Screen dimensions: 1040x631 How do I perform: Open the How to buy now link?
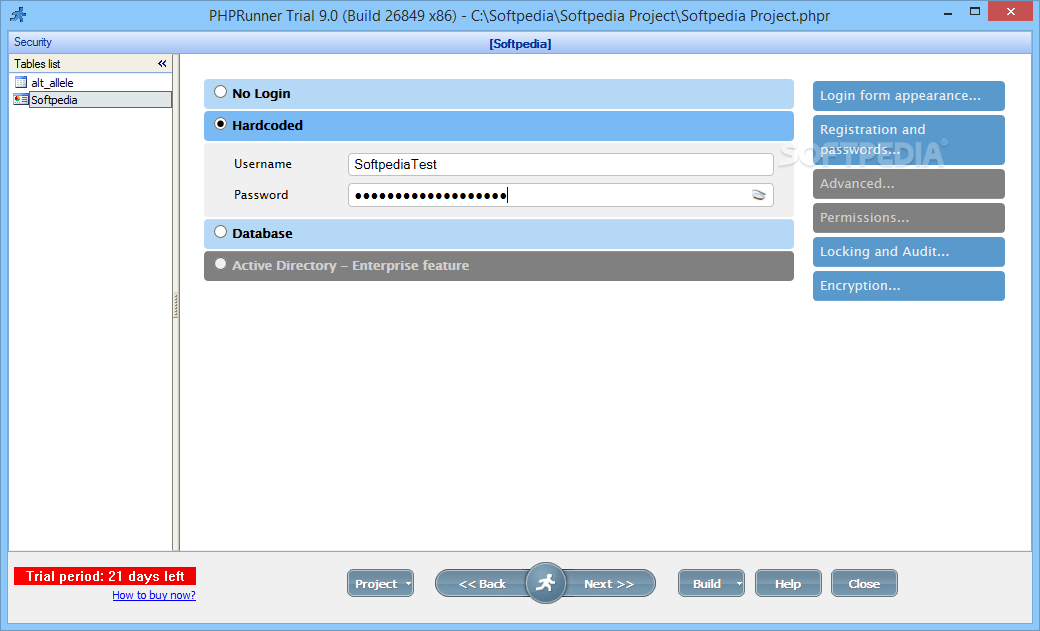154,595
